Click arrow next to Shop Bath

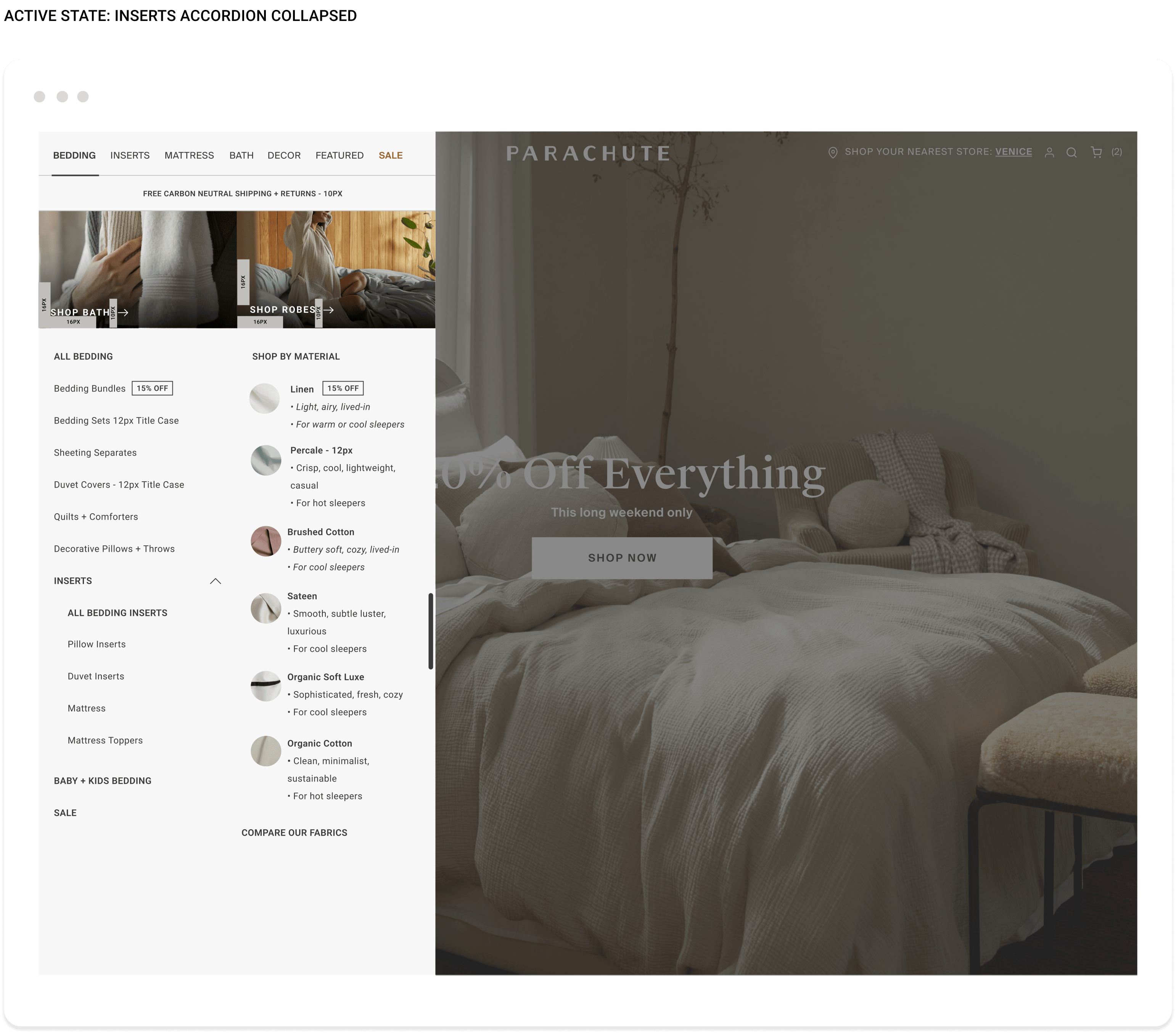coord(123,313)
